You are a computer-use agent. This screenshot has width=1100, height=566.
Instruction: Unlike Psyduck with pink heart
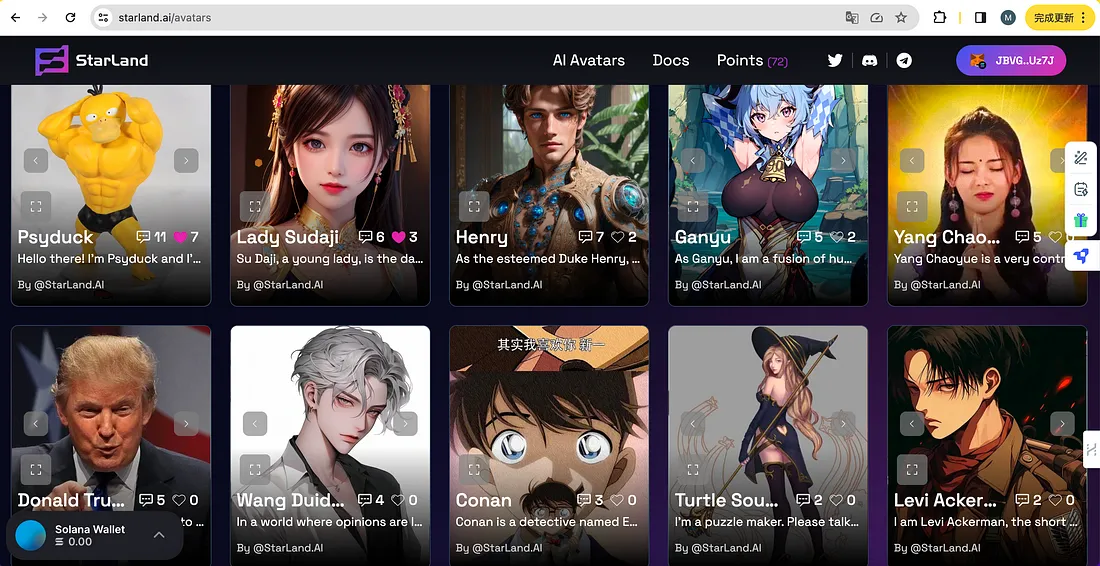click(180, 237)
